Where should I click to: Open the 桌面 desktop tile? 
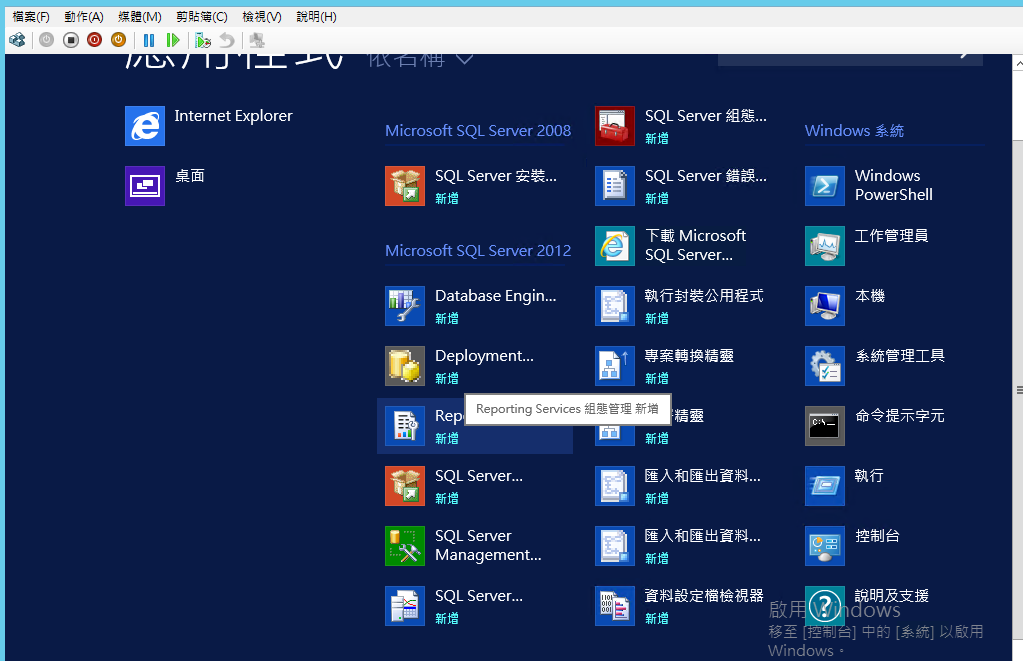point(165,186)
